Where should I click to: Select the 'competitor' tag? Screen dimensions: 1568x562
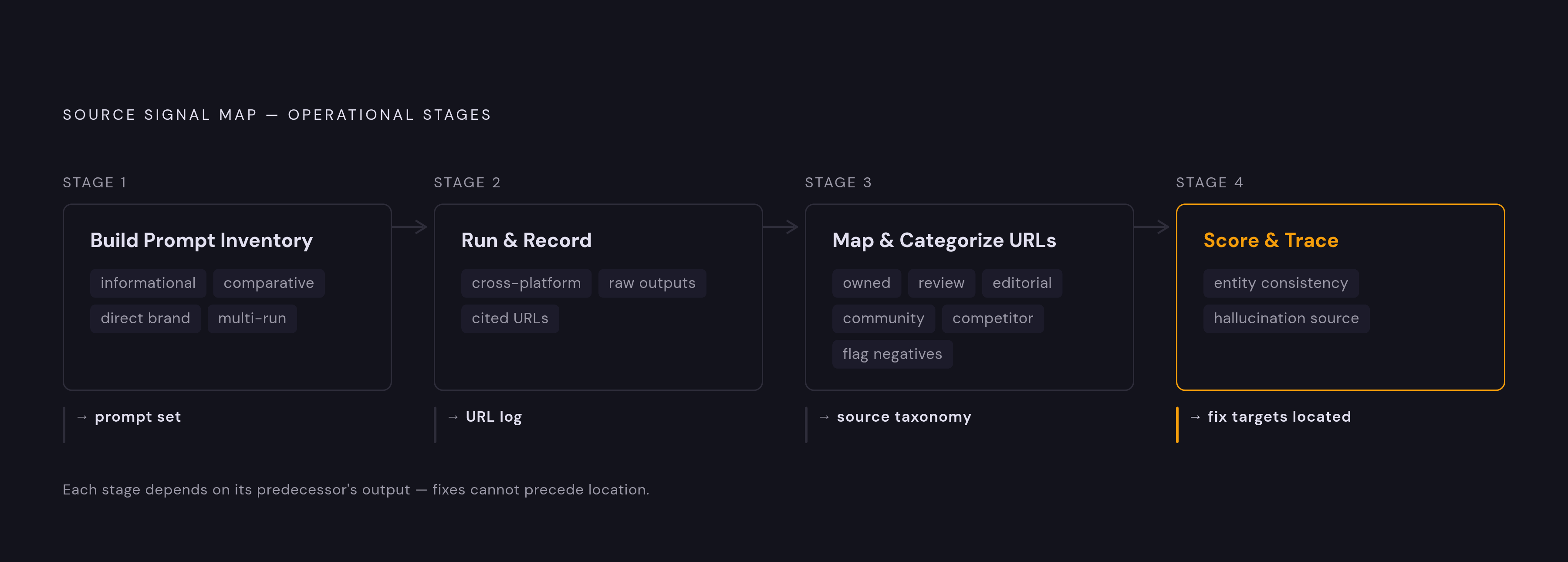click(993, 318)
